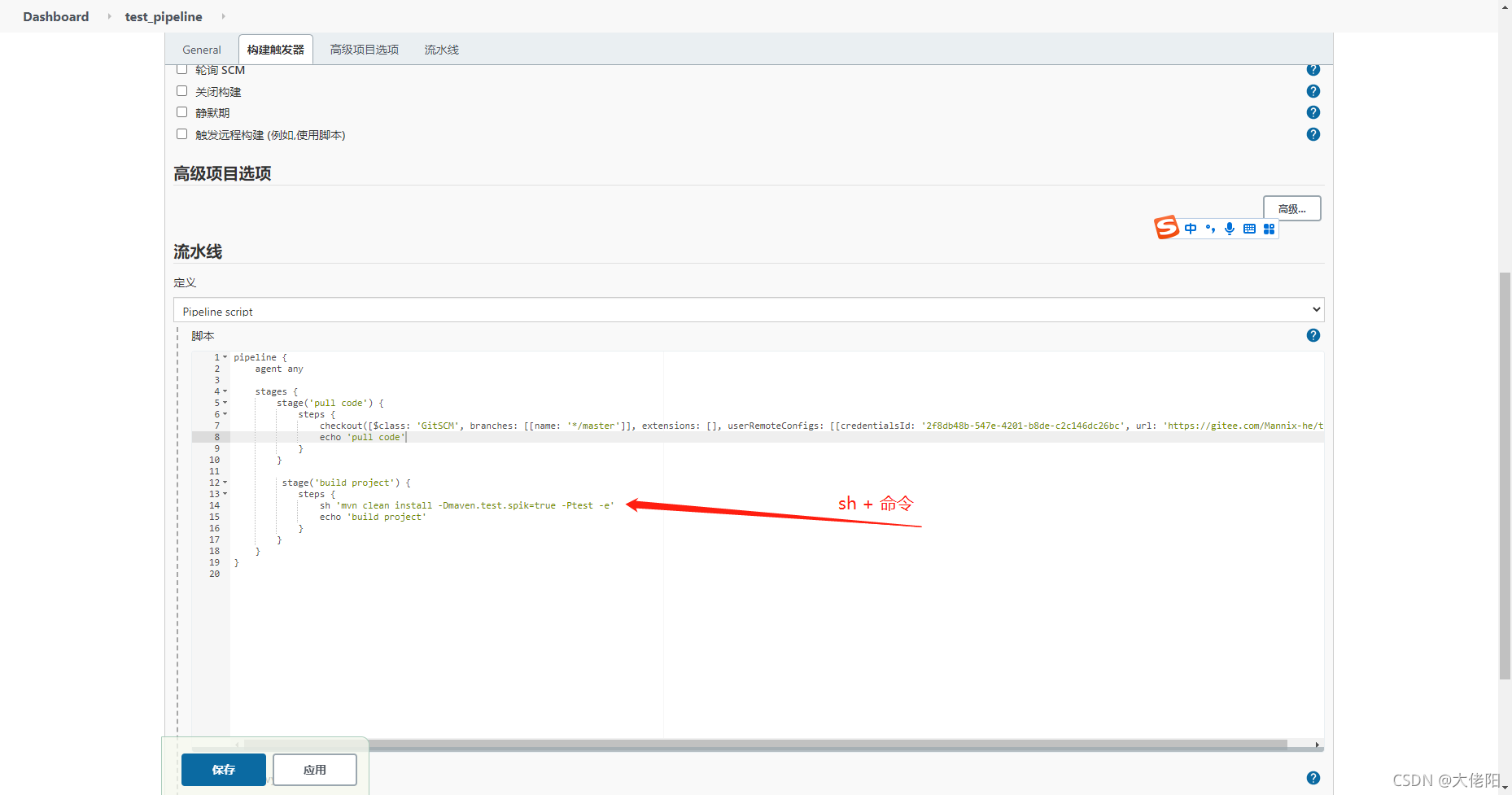Open Sogou soft keyboard icon
1512x795 pixels.
coord(1249,229)
